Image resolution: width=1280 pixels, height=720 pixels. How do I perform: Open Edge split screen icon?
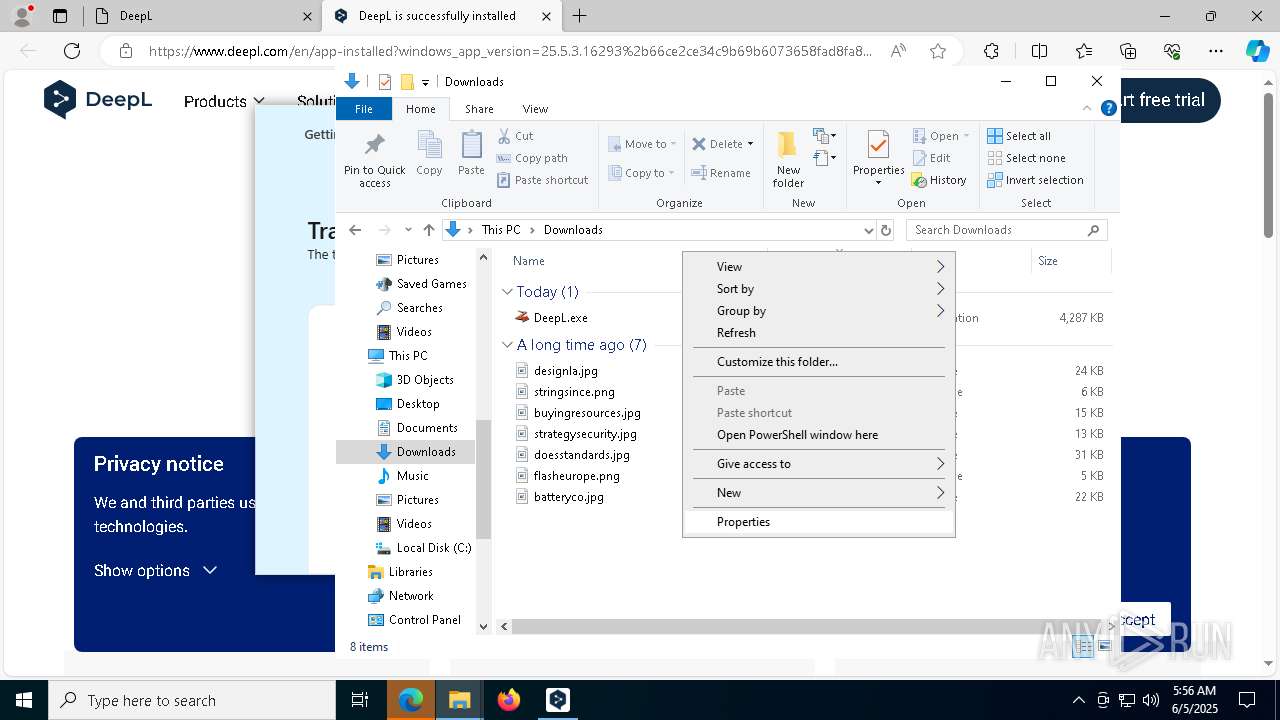(x=1039, y=51)
